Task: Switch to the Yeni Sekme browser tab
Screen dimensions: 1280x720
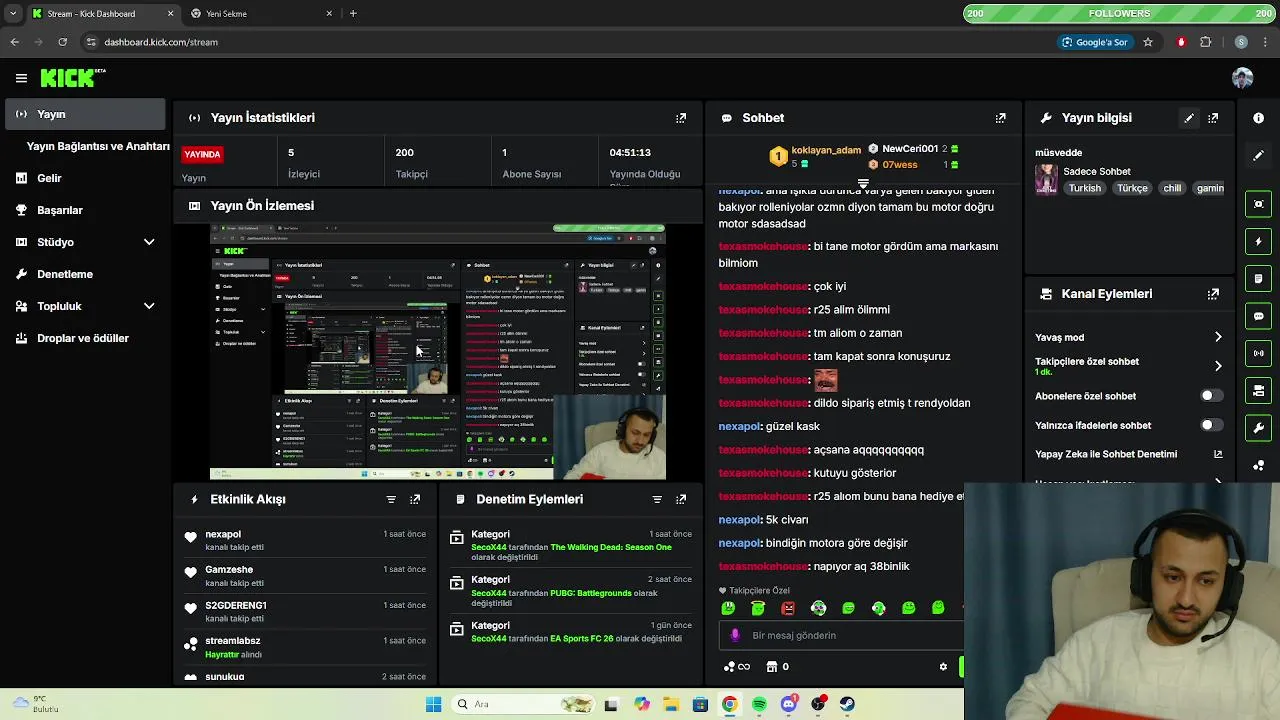Action: pos(260,13)
